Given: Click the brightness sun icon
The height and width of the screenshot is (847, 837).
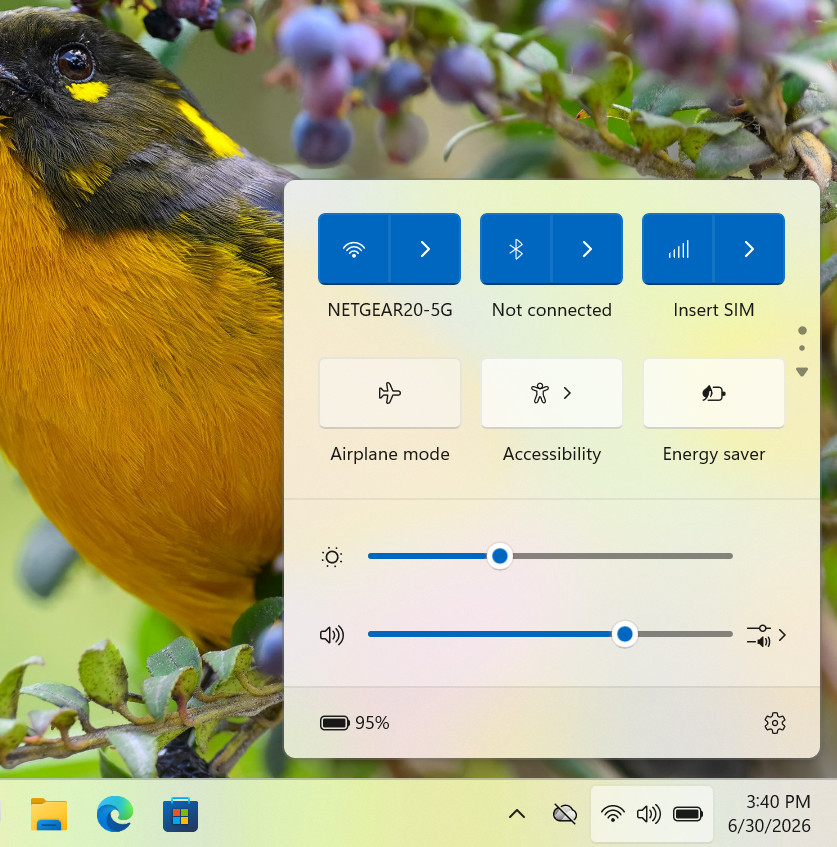Looking at the screenshot, I should tap(332, 557).
